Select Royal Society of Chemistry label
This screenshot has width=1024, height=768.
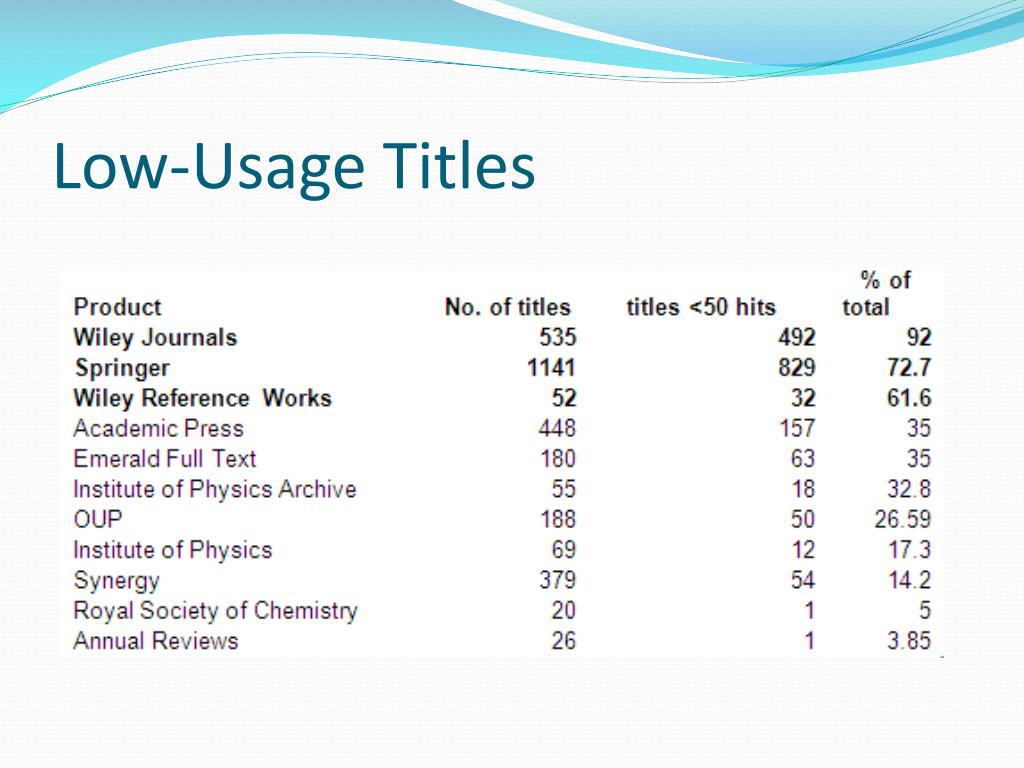pyautogui.click(x=216, y=611)
